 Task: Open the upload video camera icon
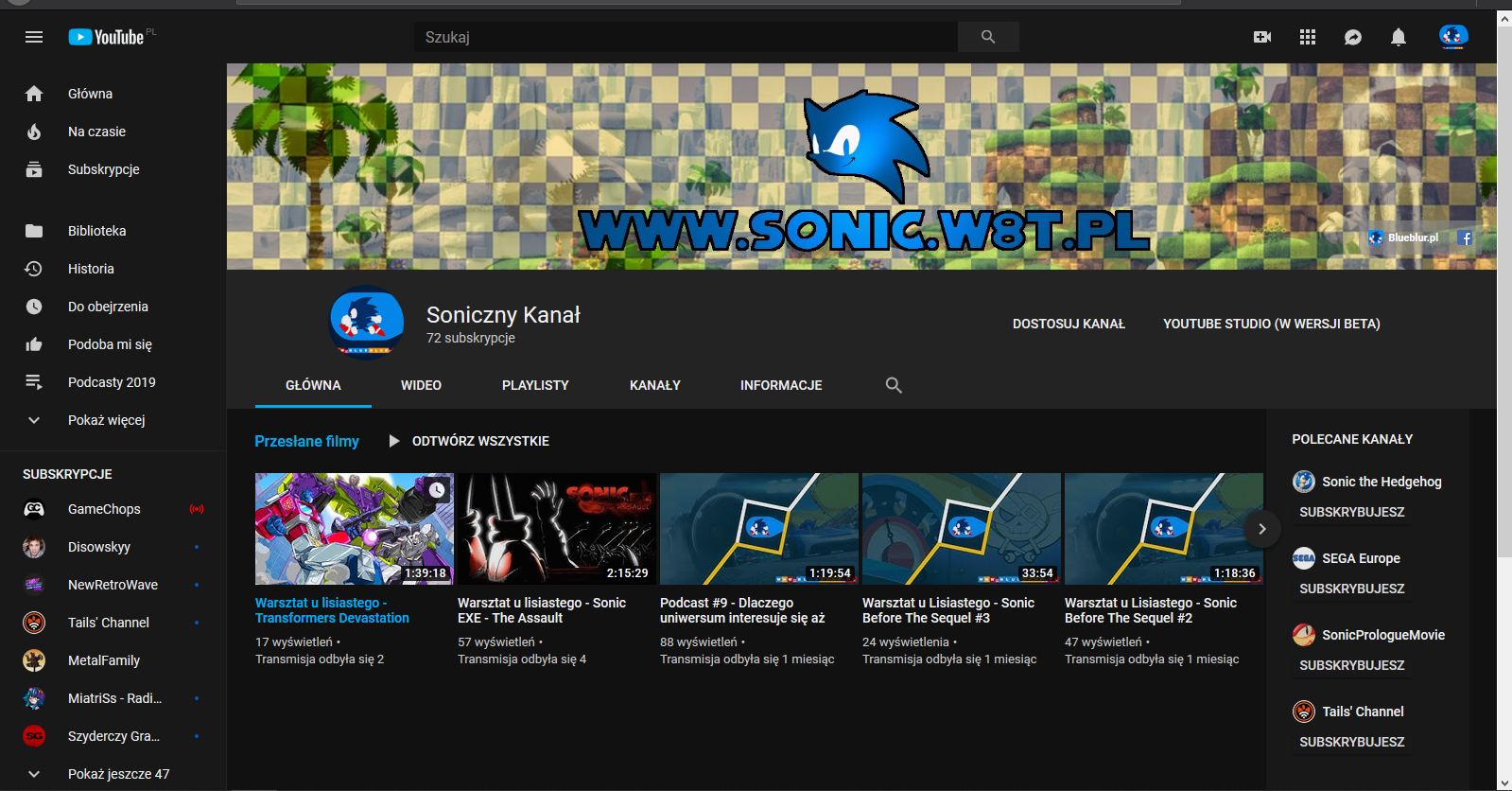pyautogui.click(x=1262, y=37)
